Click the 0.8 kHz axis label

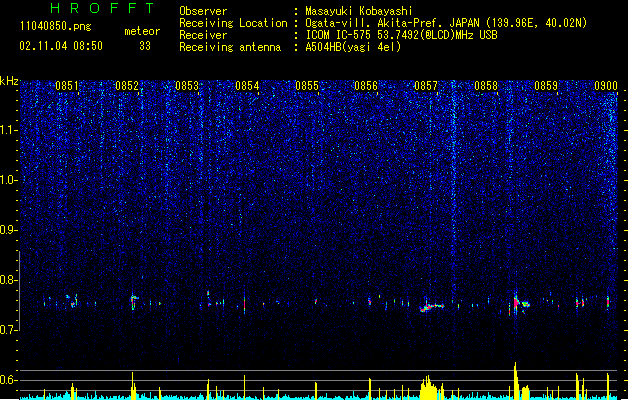point(9,280)
